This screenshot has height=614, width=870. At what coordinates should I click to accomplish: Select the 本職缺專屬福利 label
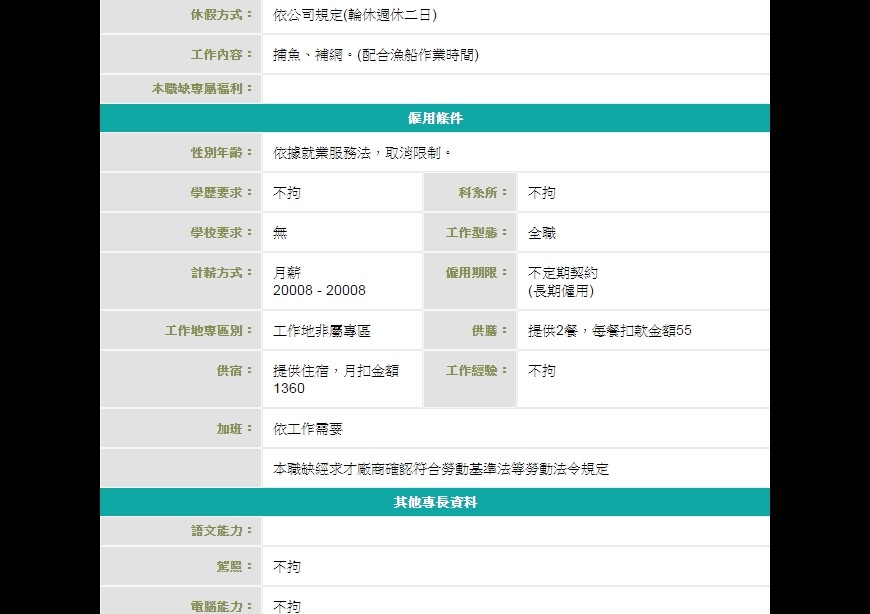click(203, 89)
